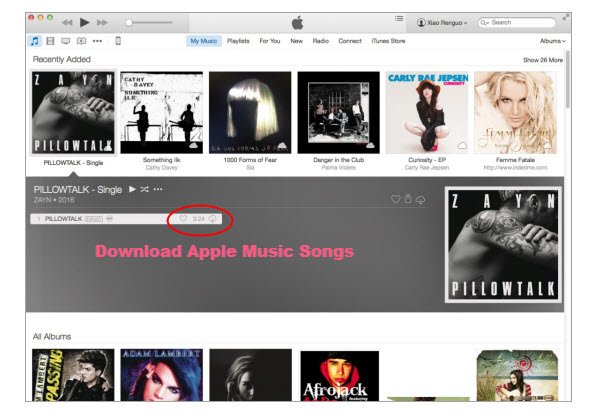Open the dark portrait album cover
This screenshot has height=415, width=600.
[250, 375]
